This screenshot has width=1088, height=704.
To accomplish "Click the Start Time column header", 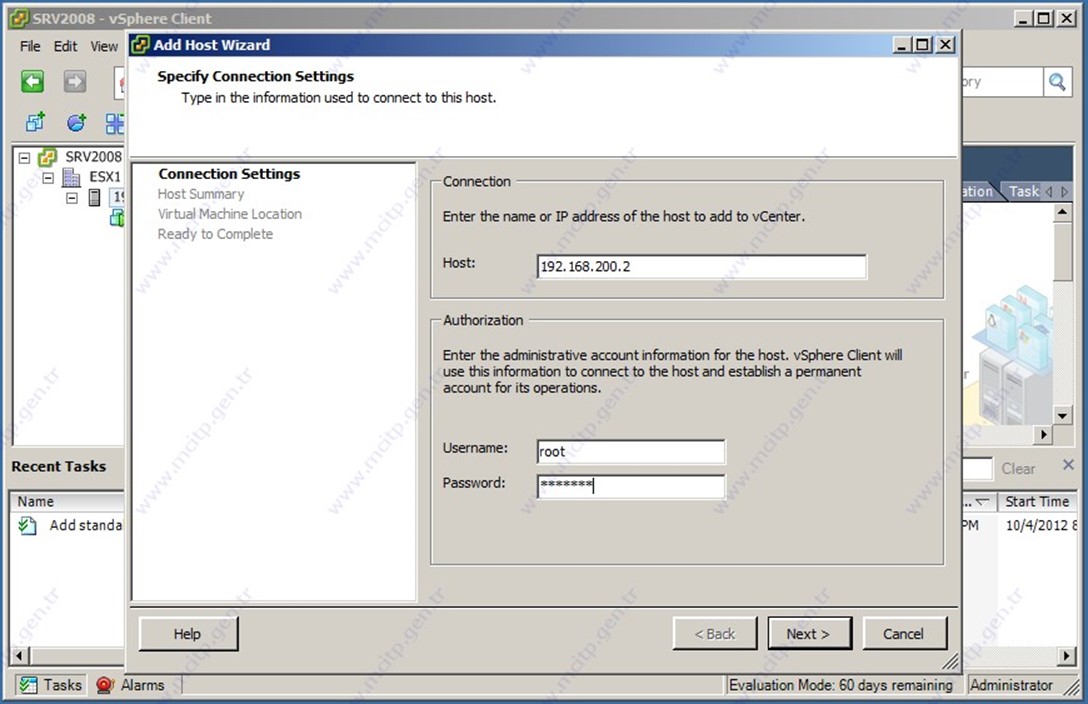I will 1037,501.
